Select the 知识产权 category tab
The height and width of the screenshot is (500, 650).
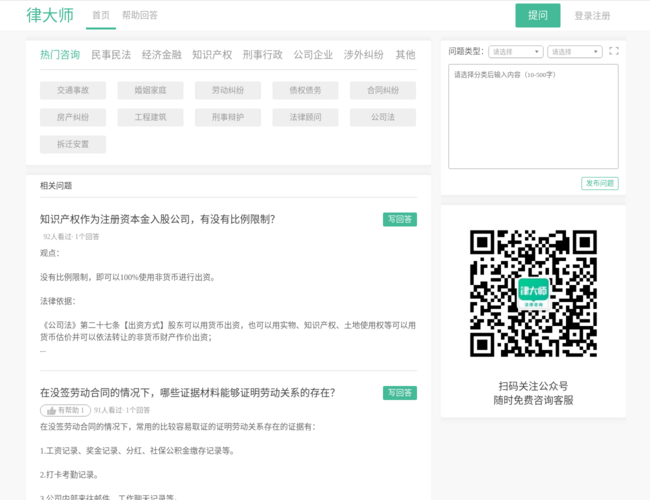(212, 55)
